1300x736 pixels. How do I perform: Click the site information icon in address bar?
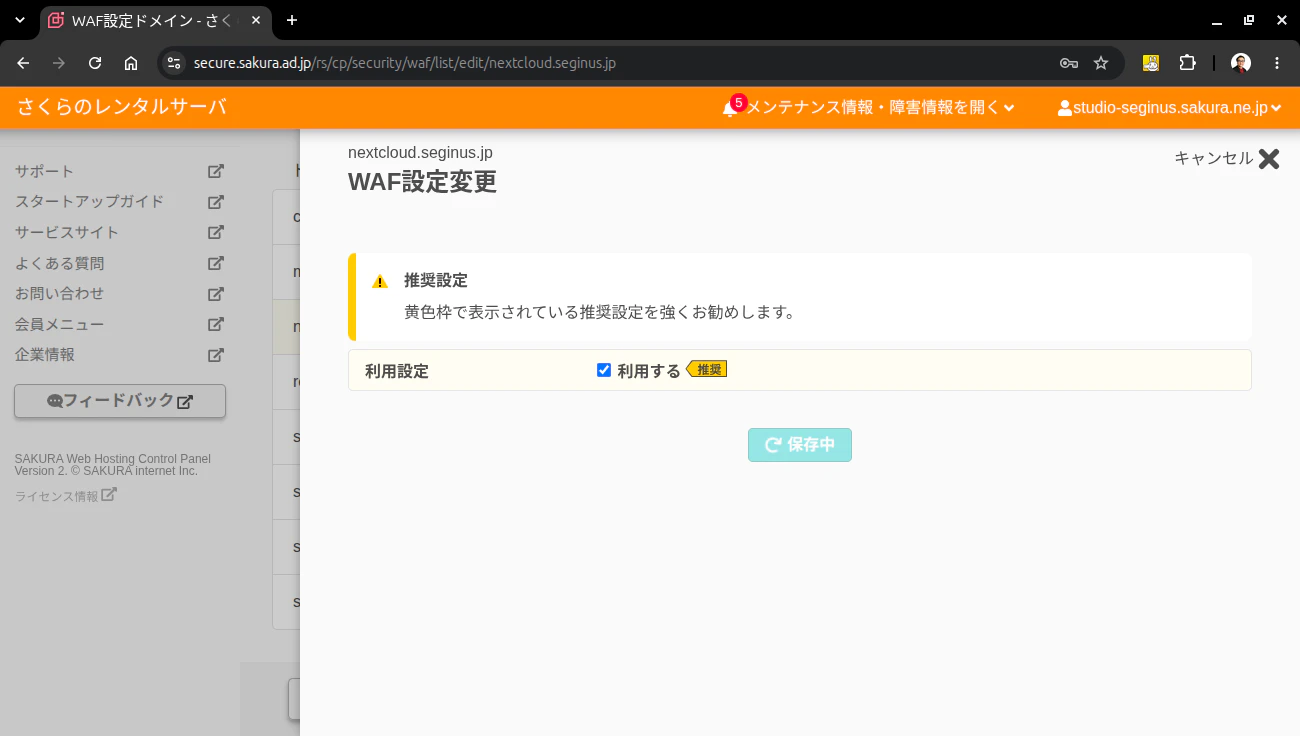174,63
